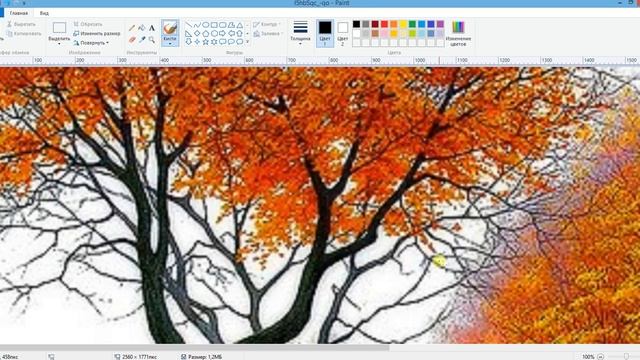This screenshot has height=360, width=640.
Task: Open the Rotate (Повернуть) dropdown
Action: [91, 43]
